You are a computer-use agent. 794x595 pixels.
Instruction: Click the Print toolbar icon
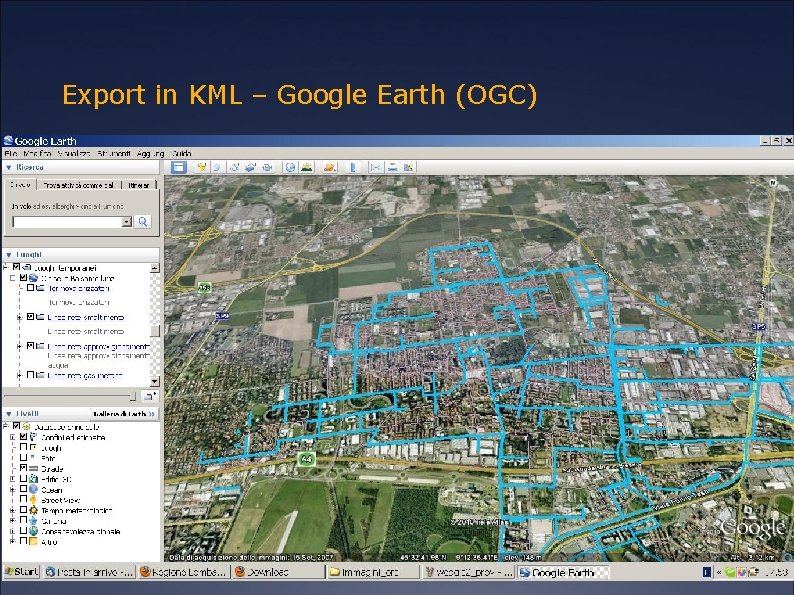(392, 167)
